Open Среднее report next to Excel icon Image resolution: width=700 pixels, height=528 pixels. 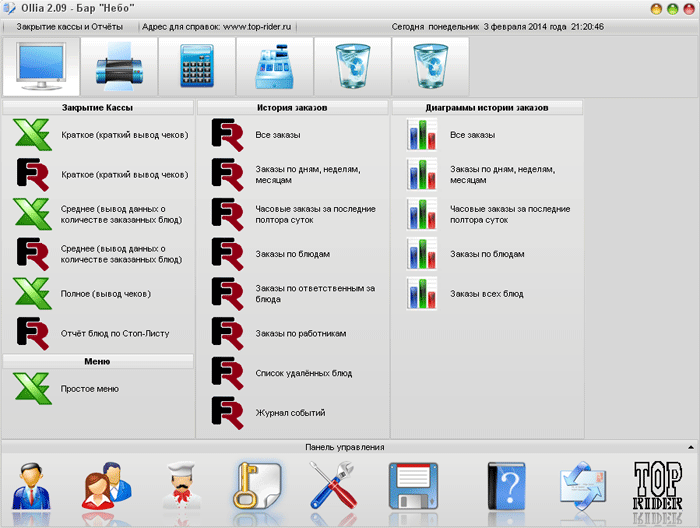121,214
